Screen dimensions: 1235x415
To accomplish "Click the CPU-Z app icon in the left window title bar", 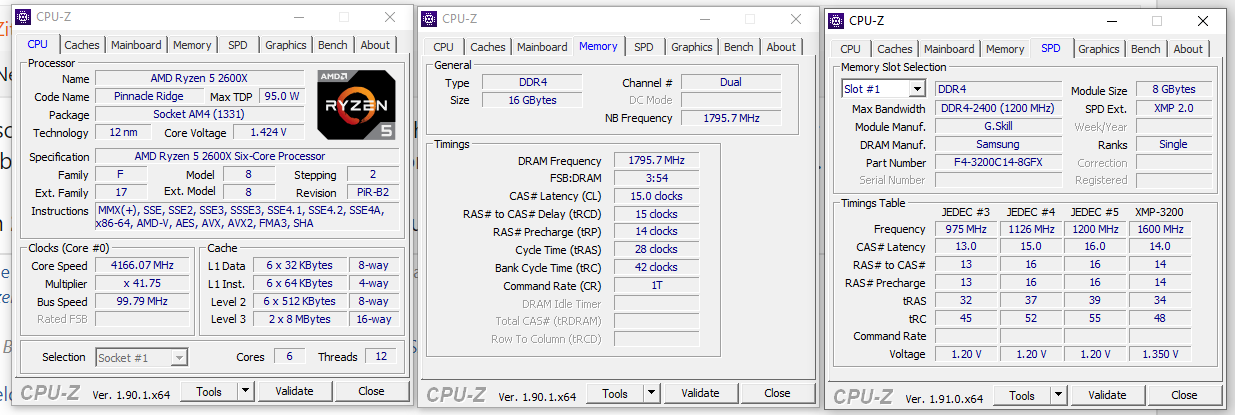I will pyautogui.click(x=22, y=16).
